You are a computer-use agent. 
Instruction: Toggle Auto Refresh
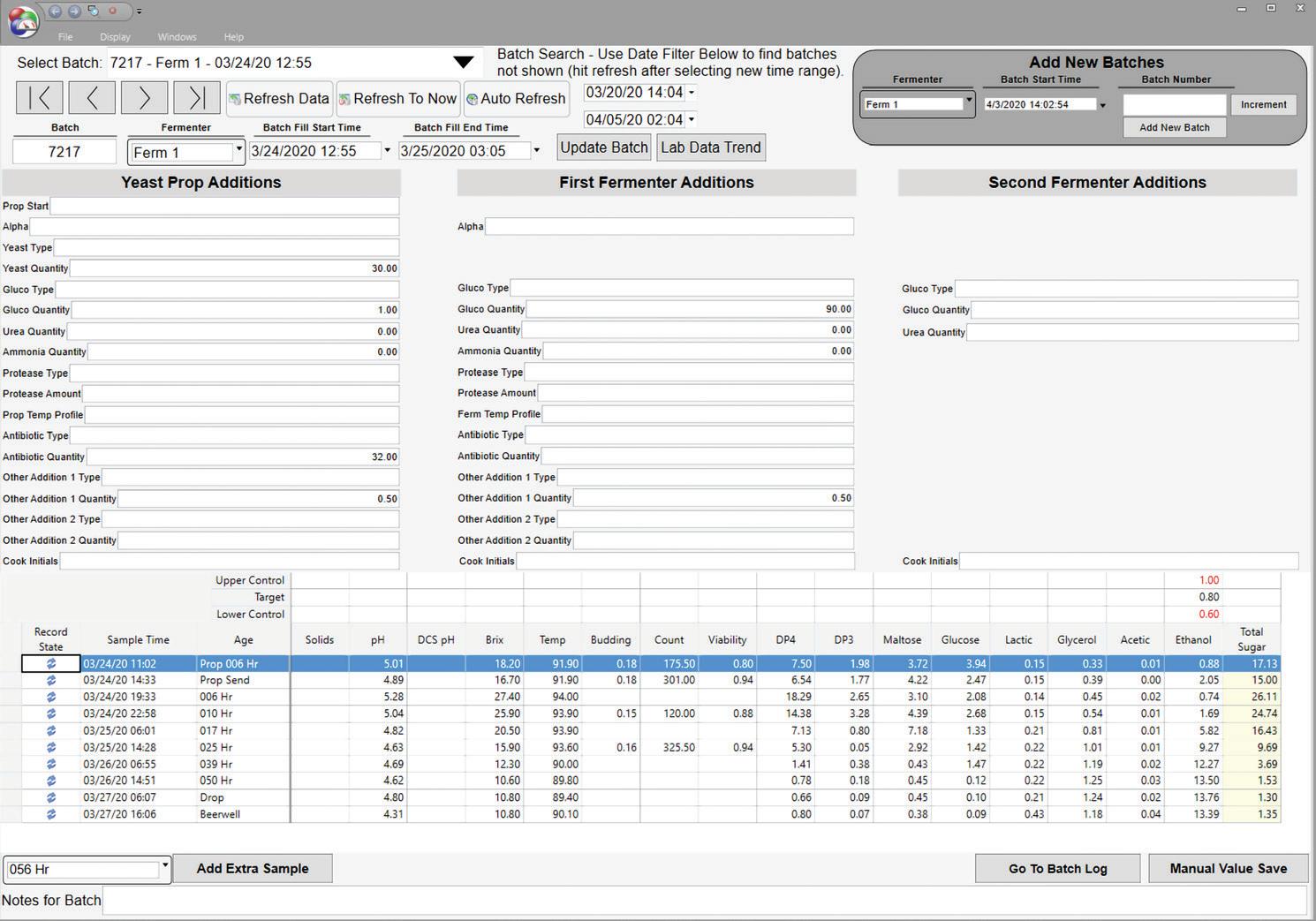coord(516,99)
